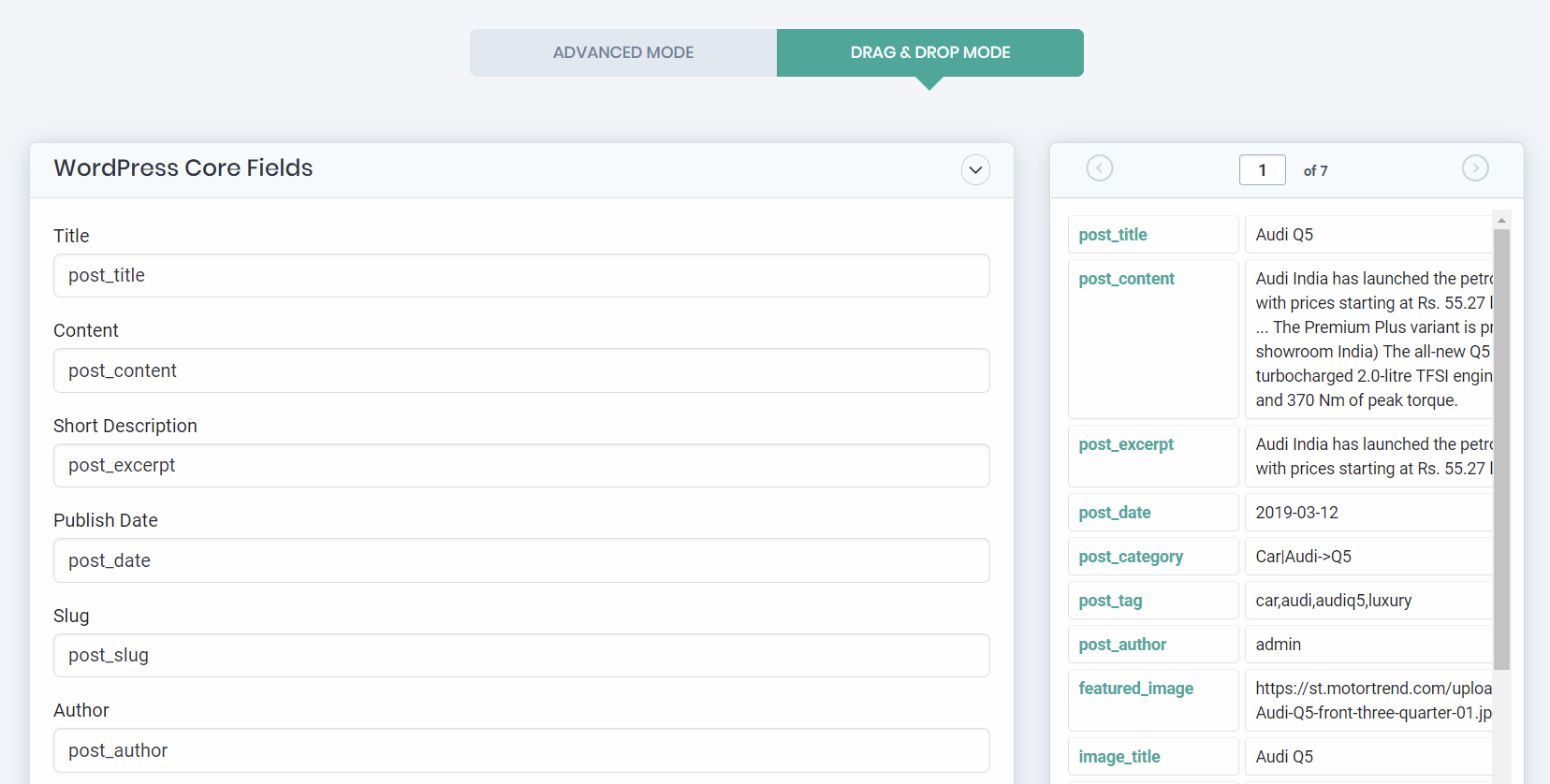The image size is (1550, 784).
Task: Click the scroll up arrow in preview
Action: tap(1501, 221)
